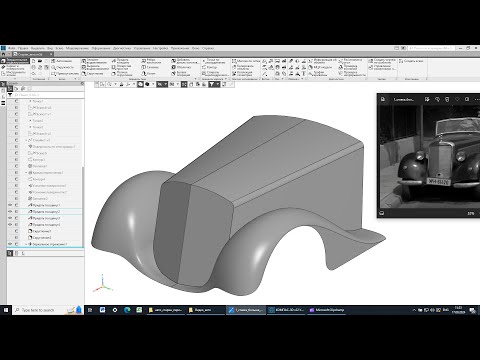Click the Сечение section tool
The image size is (480, 360).
[x=150, y=67]
